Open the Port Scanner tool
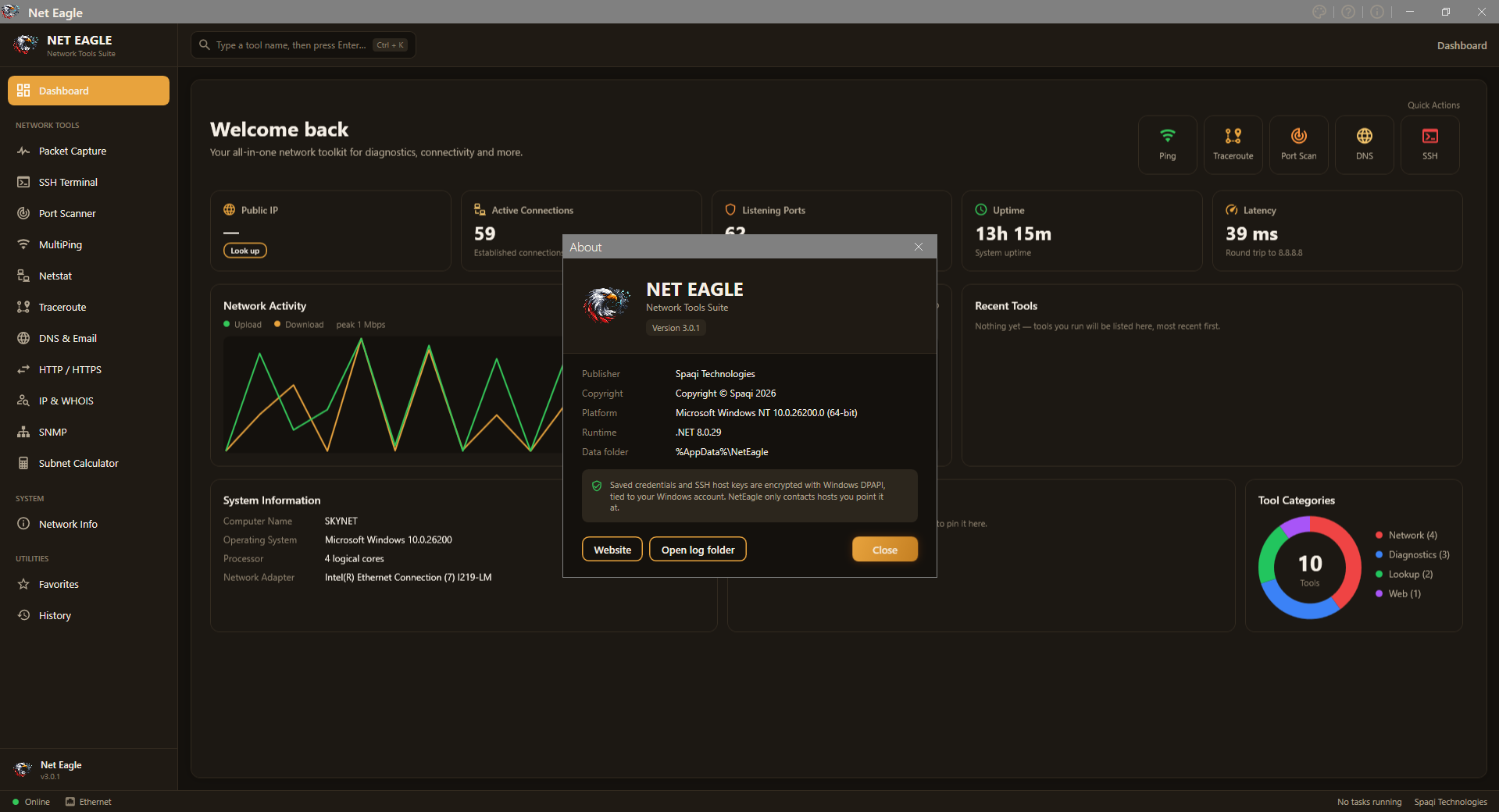 (x=88, y=213)
